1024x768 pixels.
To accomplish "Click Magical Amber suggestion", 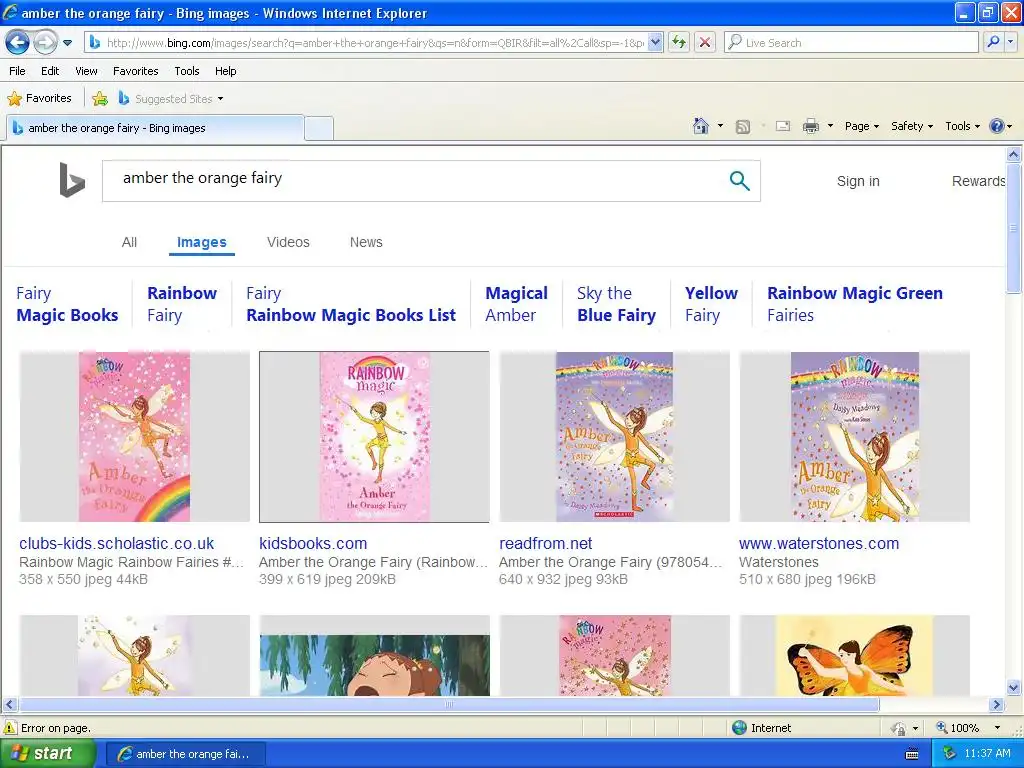I will point(517,304).
